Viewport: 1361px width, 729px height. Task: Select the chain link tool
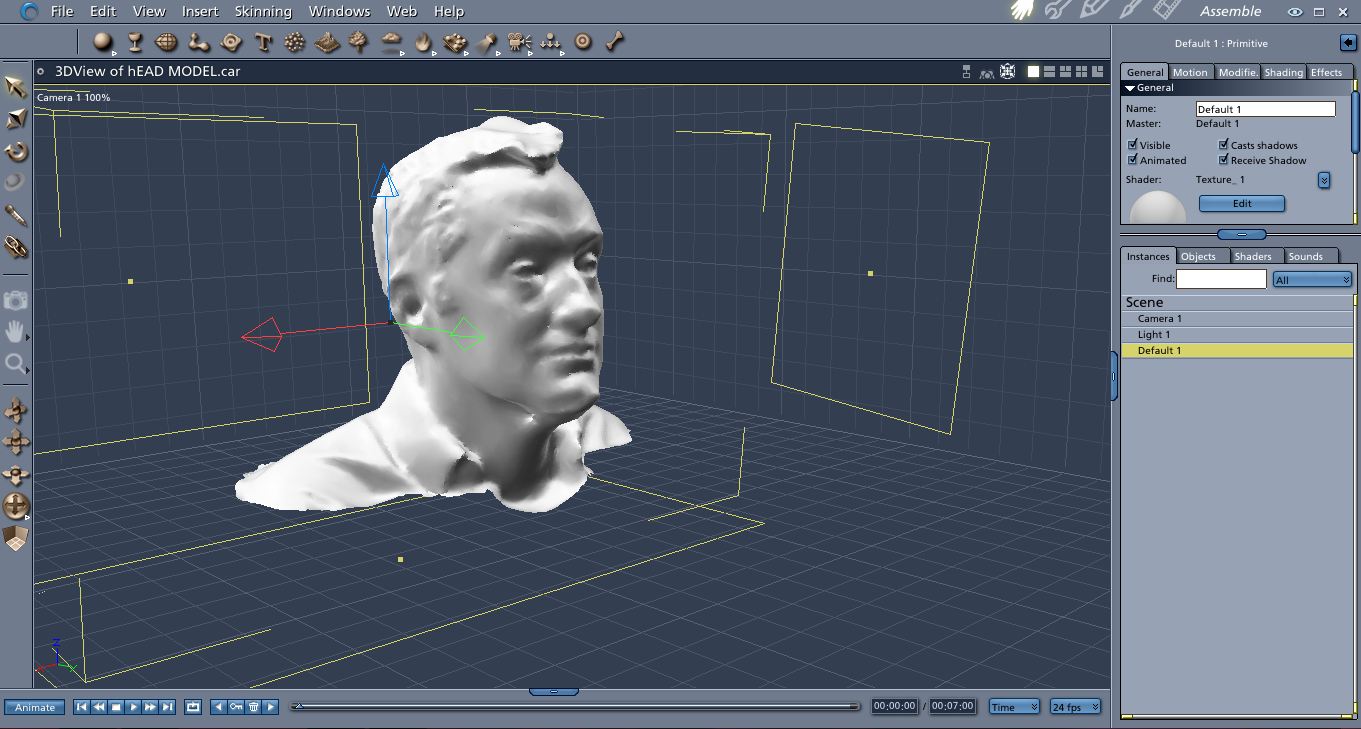(x=16, y=245)
